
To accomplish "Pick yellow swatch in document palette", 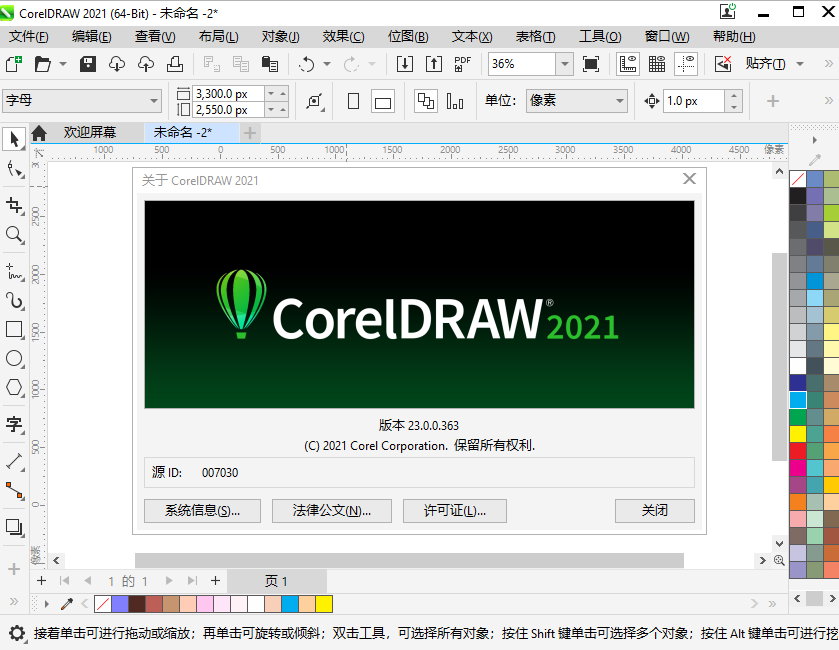I will tap(324, 604).
